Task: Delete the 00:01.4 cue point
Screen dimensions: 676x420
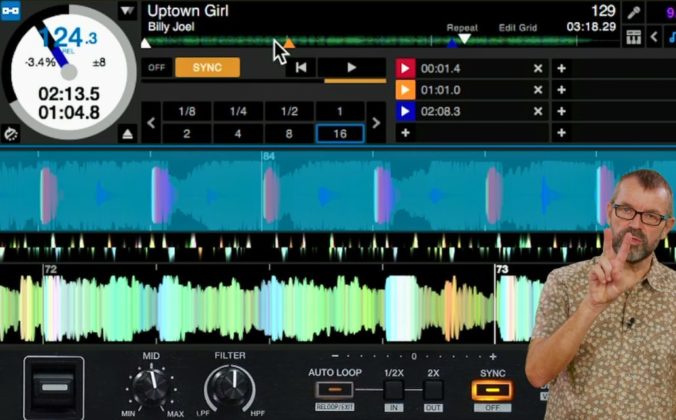Action: click(538, 69)
